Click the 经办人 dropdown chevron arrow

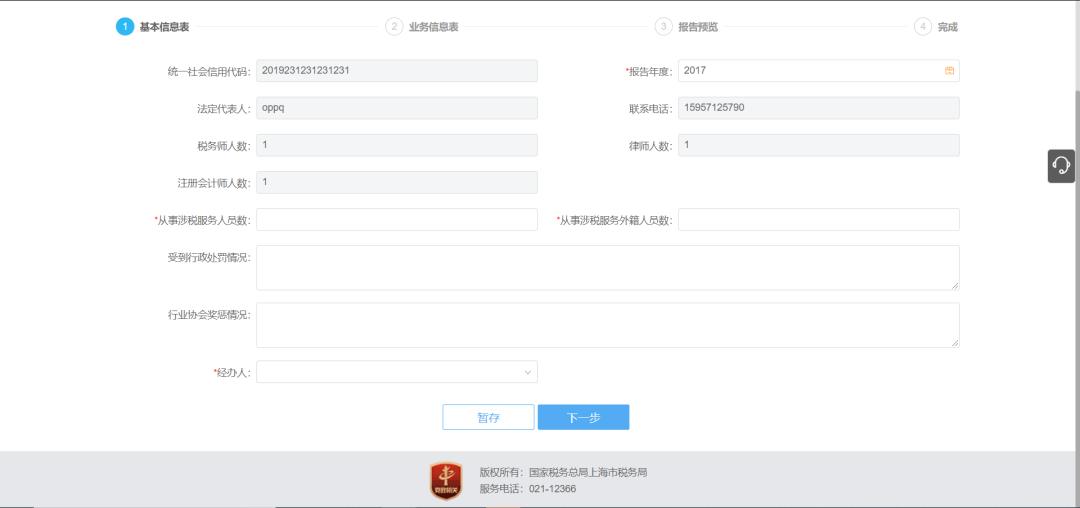pos(528,372)
